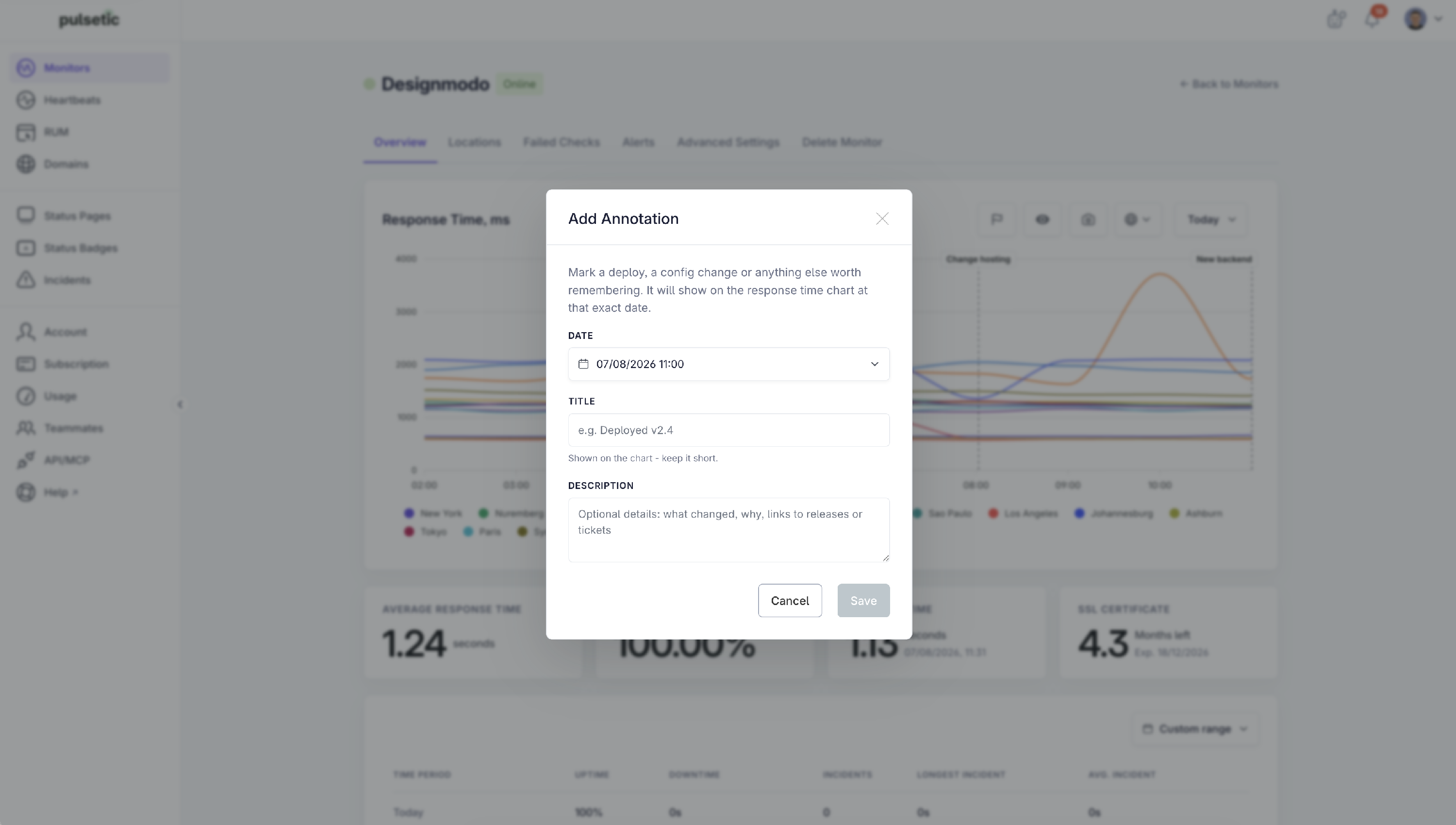Viewport: 1456px width, 825px height.
Task: Collapse the sidebar with the arrow
Action: point(180,404)
